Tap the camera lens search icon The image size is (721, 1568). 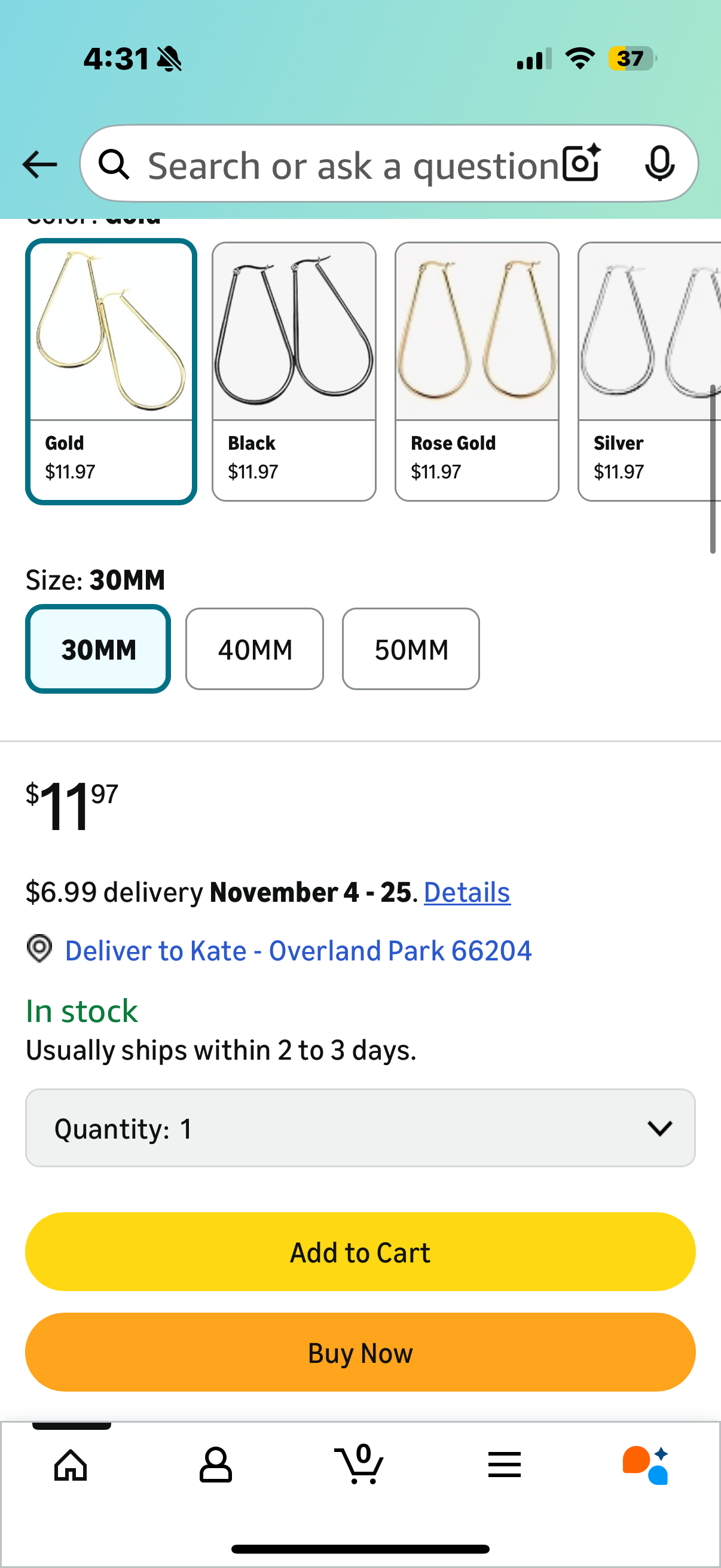pos(581,163)
